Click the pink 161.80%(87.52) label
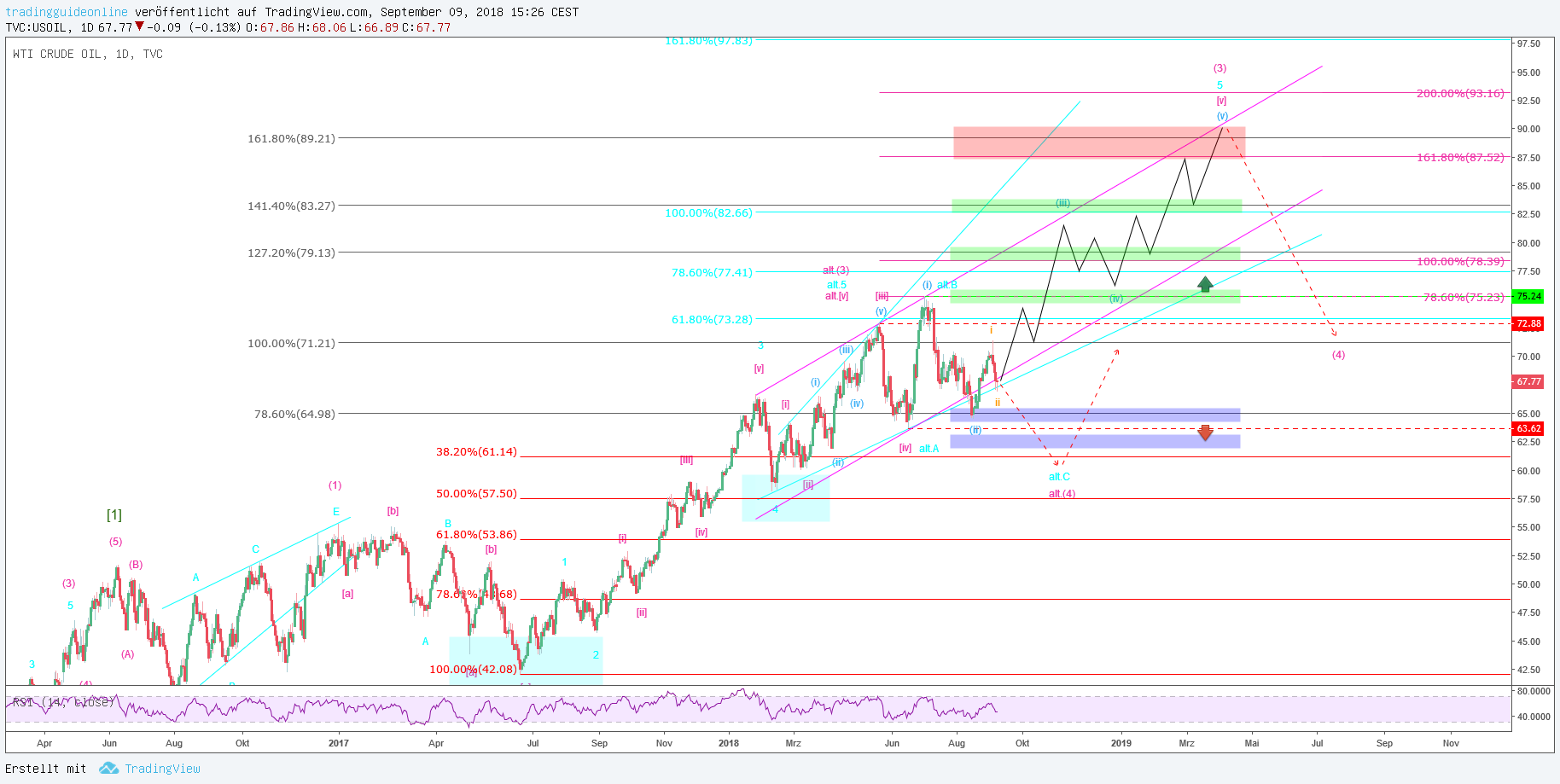The image size is (1560, 784). point(1460,157)
